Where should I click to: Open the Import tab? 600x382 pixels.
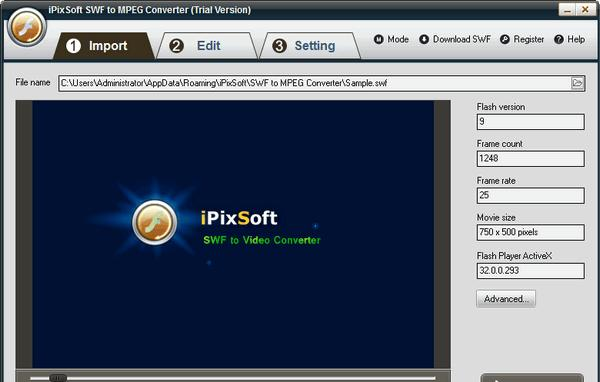103,46
